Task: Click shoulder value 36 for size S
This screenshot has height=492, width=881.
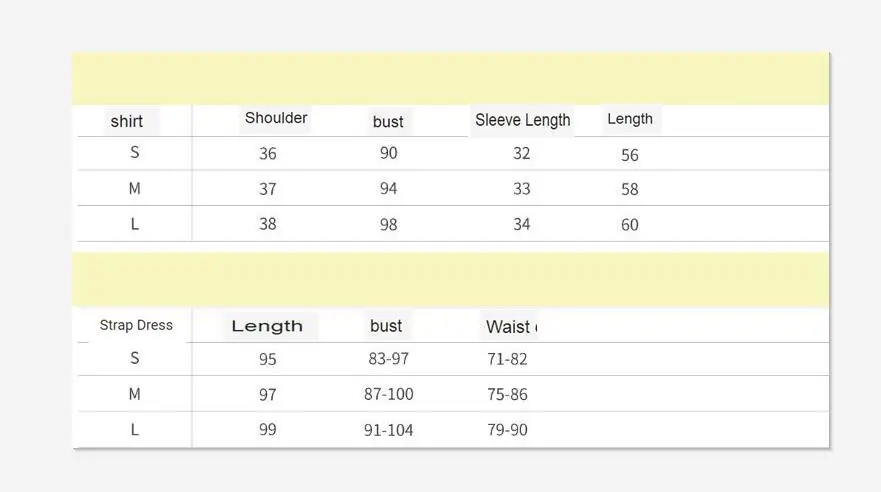Action: pos(267,153)
